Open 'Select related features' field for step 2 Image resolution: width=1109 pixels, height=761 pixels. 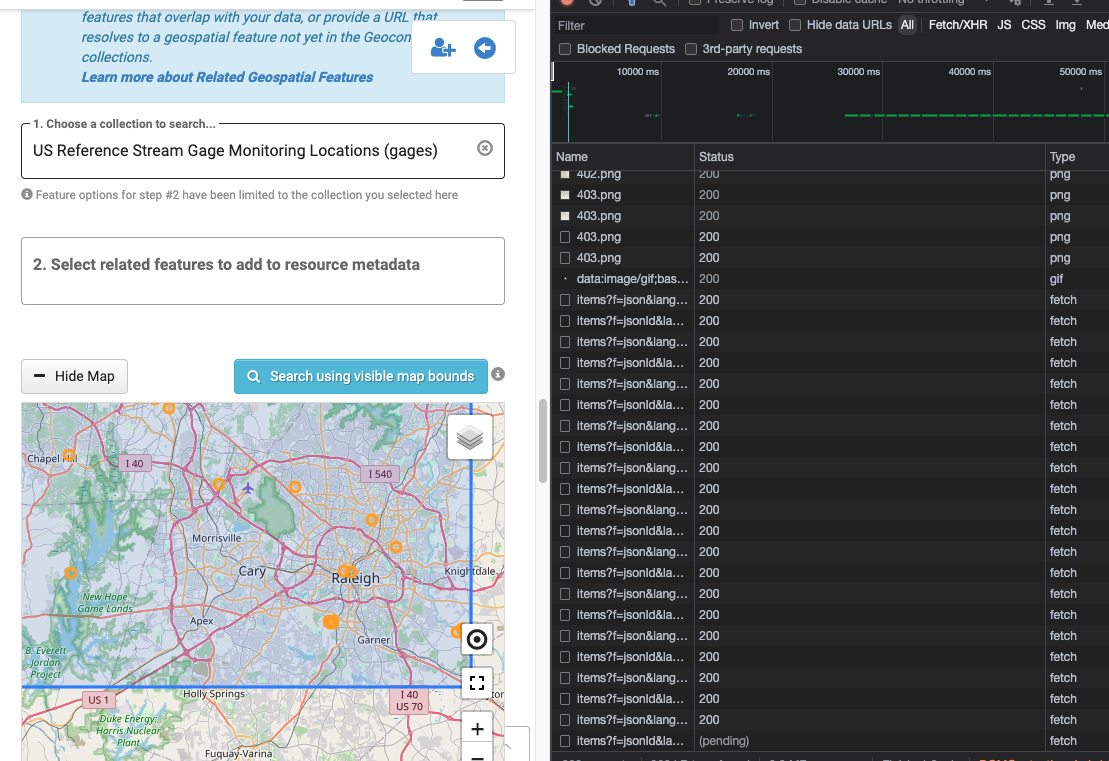[262, 271]
